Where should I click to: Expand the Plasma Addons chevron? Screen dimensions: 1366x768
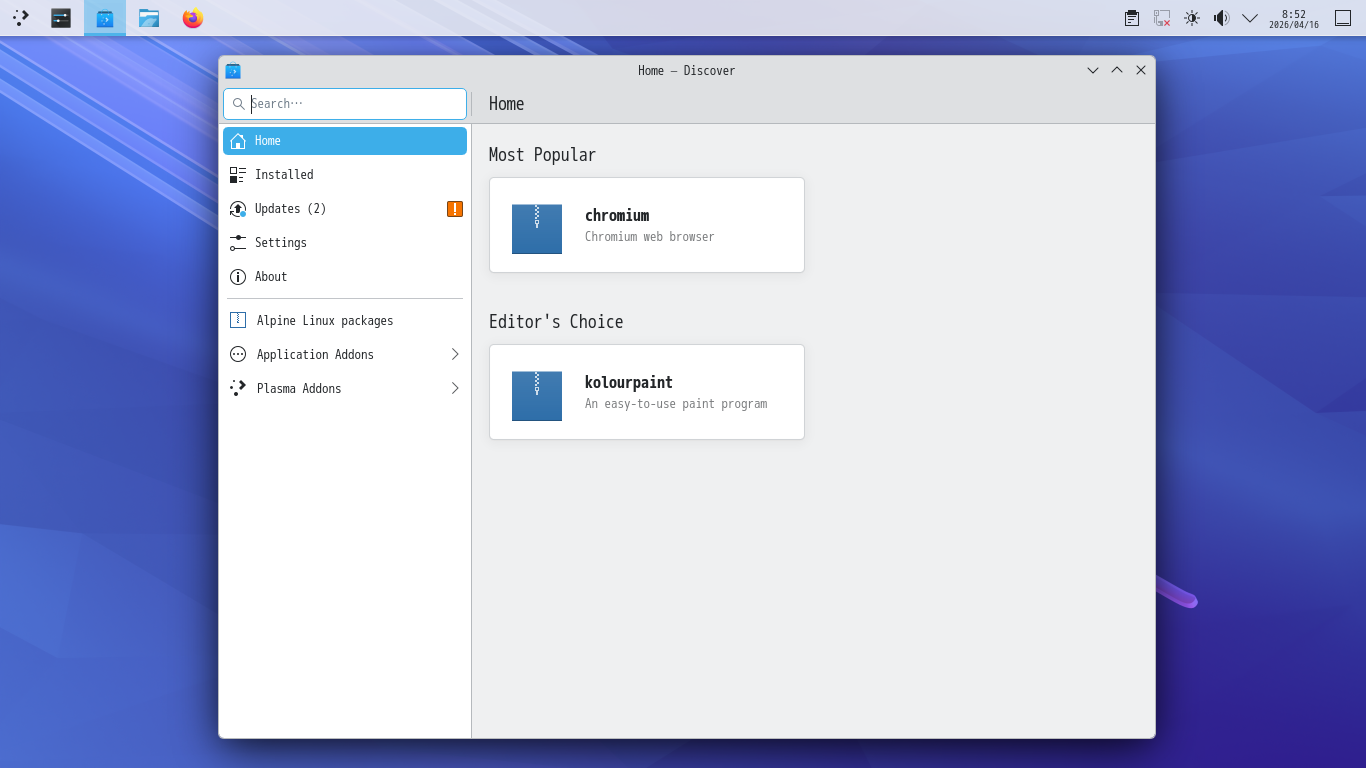455,389
